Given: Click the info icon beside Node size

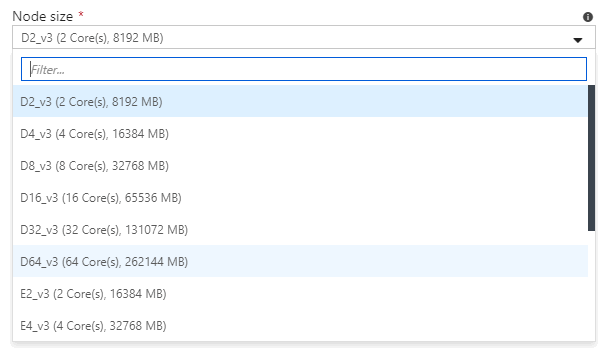Looking at the screenshot, I should pyautogui.click(x=587, y=17).
